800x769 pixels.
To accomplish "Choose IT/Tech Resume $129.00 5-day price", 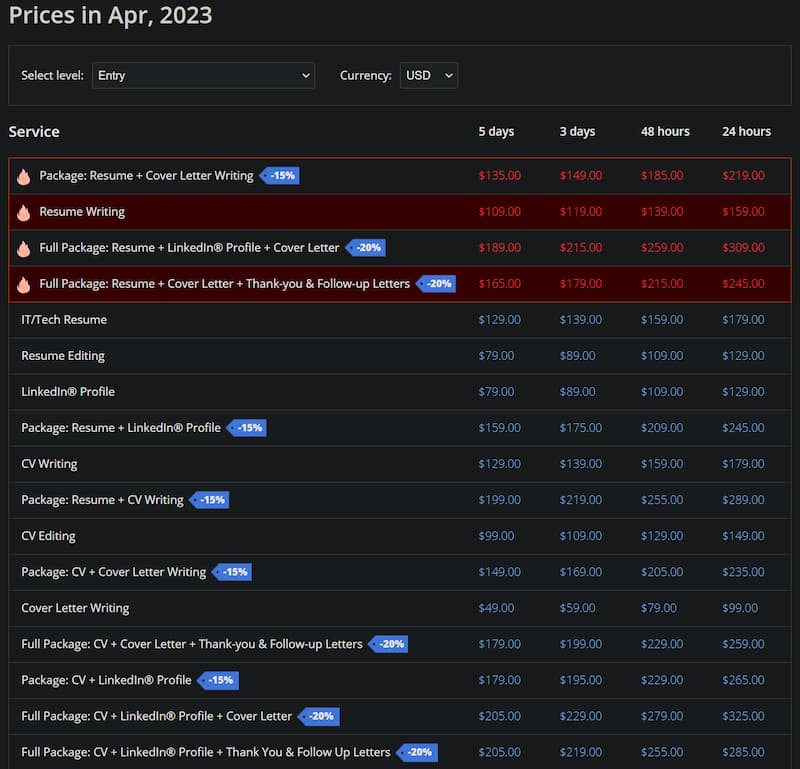I will (499, 320).
